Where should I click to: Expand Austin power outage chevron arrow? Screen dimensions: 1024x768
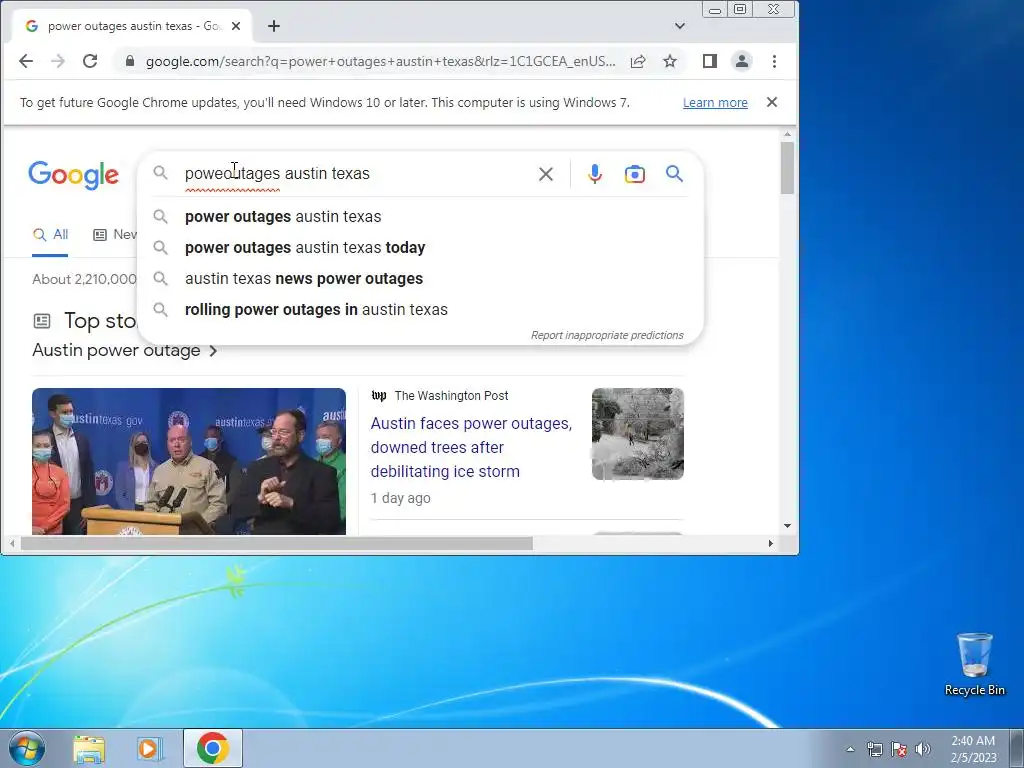tap(213, 351)
